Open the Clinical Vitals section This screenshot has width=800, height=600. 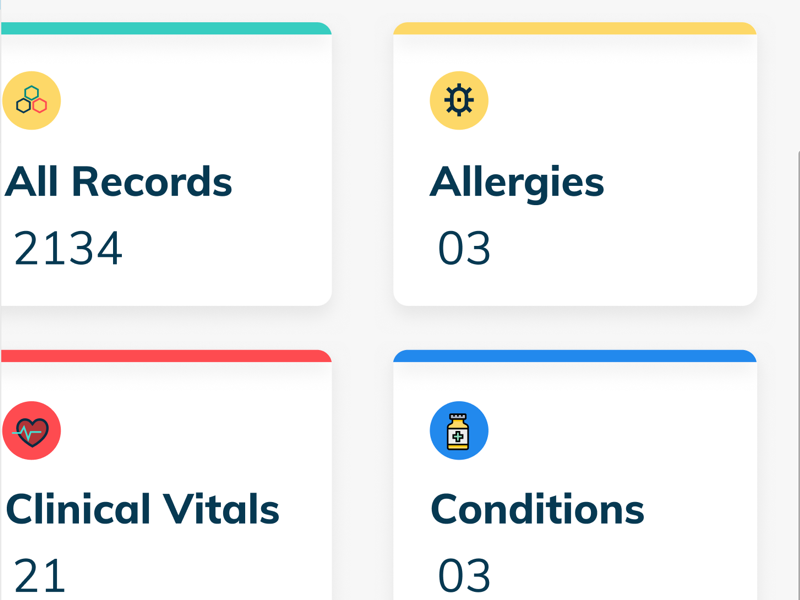click(142, 509)
